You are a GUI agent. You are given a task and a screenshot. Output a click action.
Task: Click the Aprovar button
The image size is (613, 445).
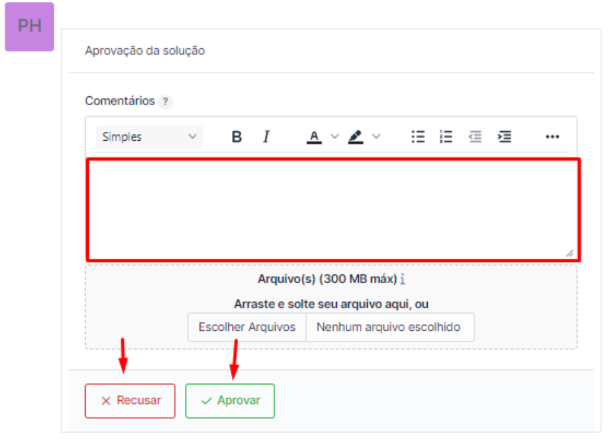[230, 400]
